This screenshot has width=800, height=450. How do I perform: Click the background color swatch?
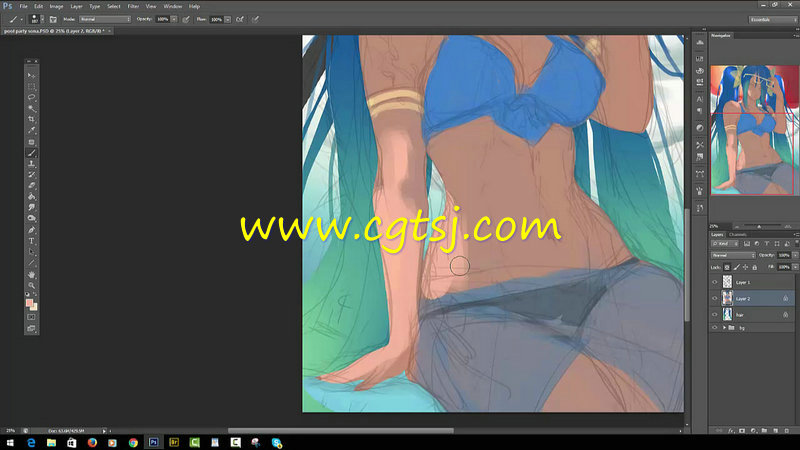pyautogui.click(x=34, y=307)
